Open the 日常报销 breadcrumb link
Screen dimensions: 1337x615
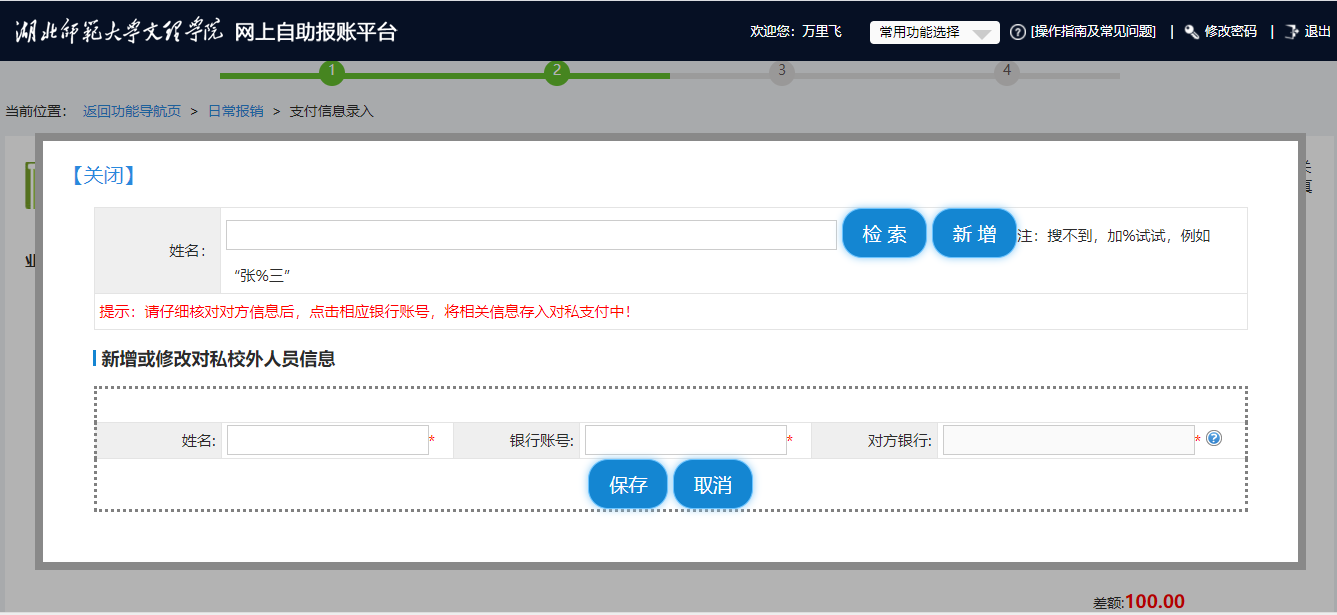tap(235, 111)
